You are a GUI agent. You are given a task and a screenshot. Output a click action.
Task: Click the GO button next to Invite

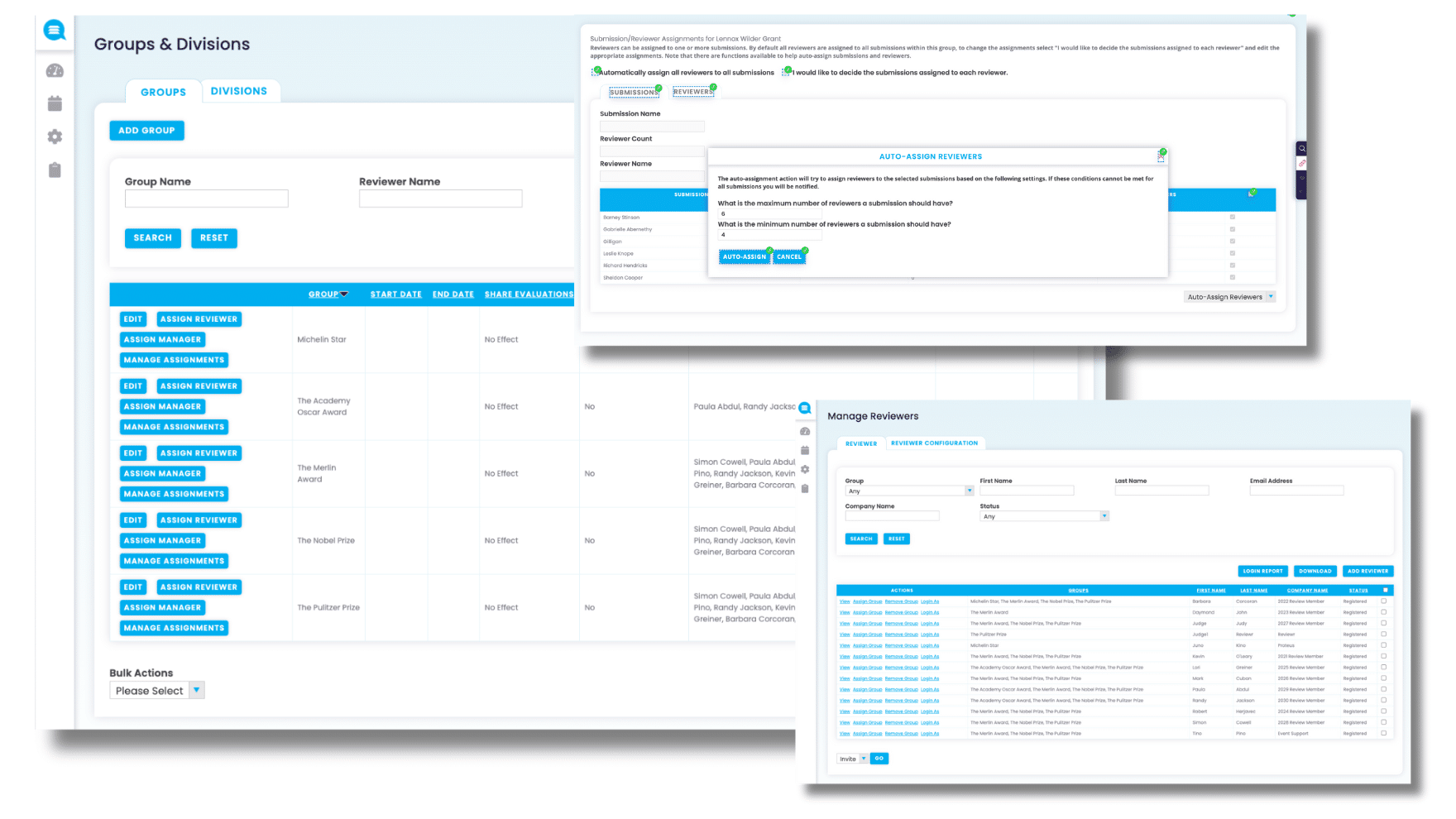point(879,759)
